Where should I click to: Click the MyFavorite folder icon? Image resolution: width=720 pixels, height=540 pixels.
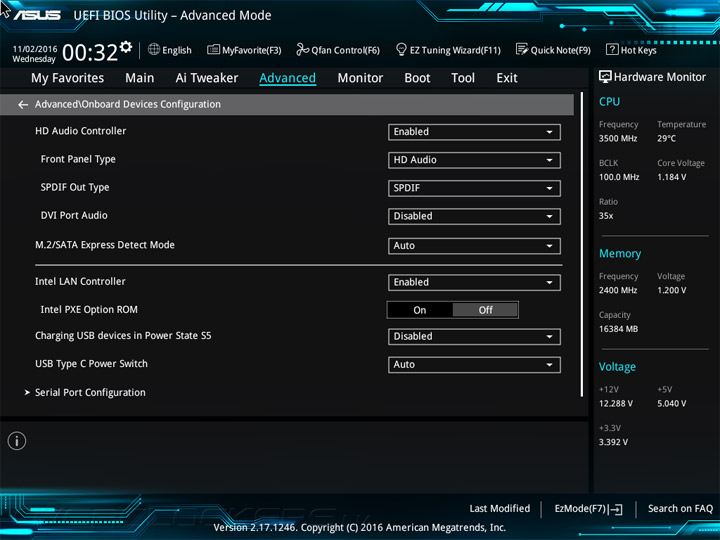(213, 50)
